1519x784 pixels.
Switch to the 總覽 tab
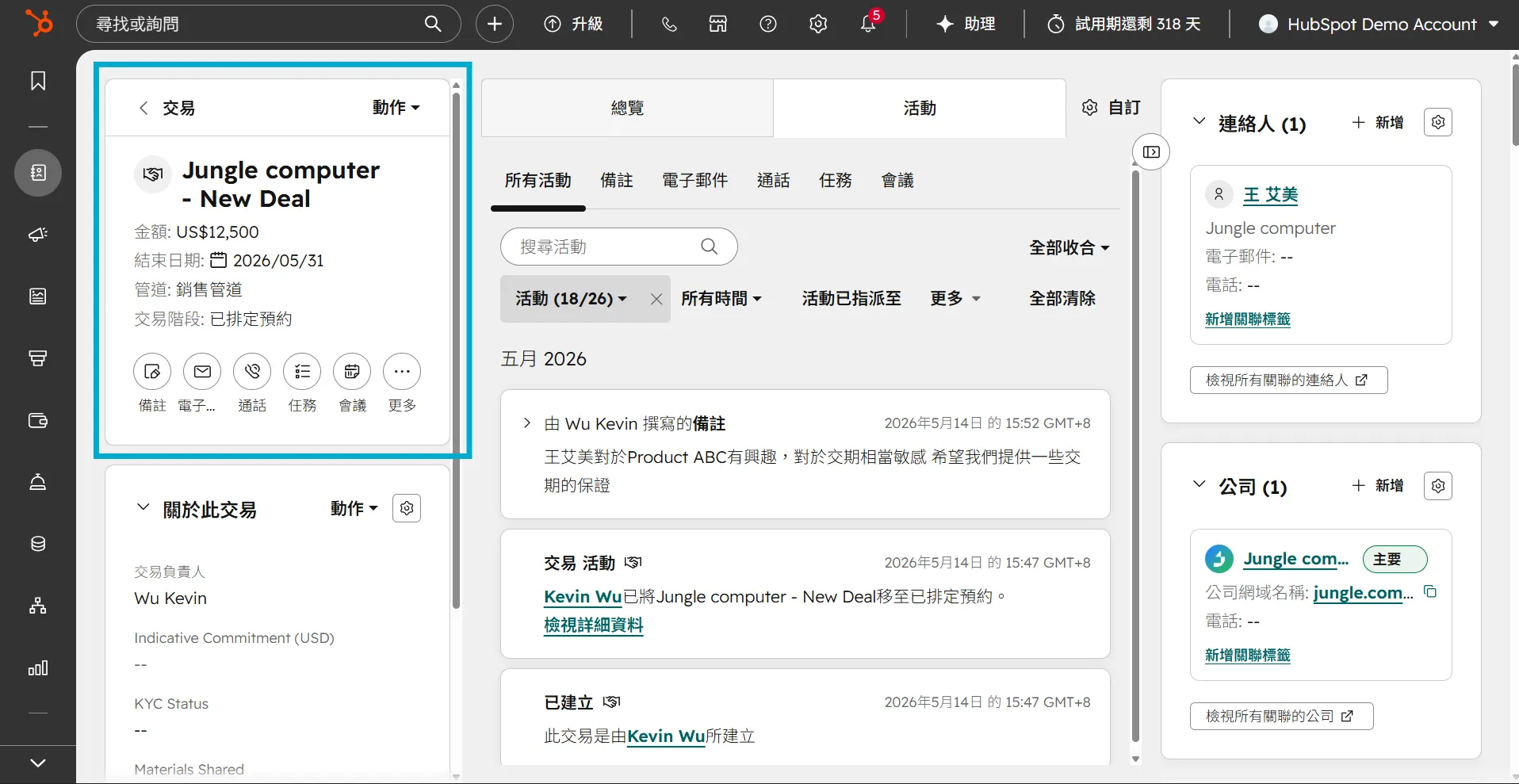click(x=627, y=108)
